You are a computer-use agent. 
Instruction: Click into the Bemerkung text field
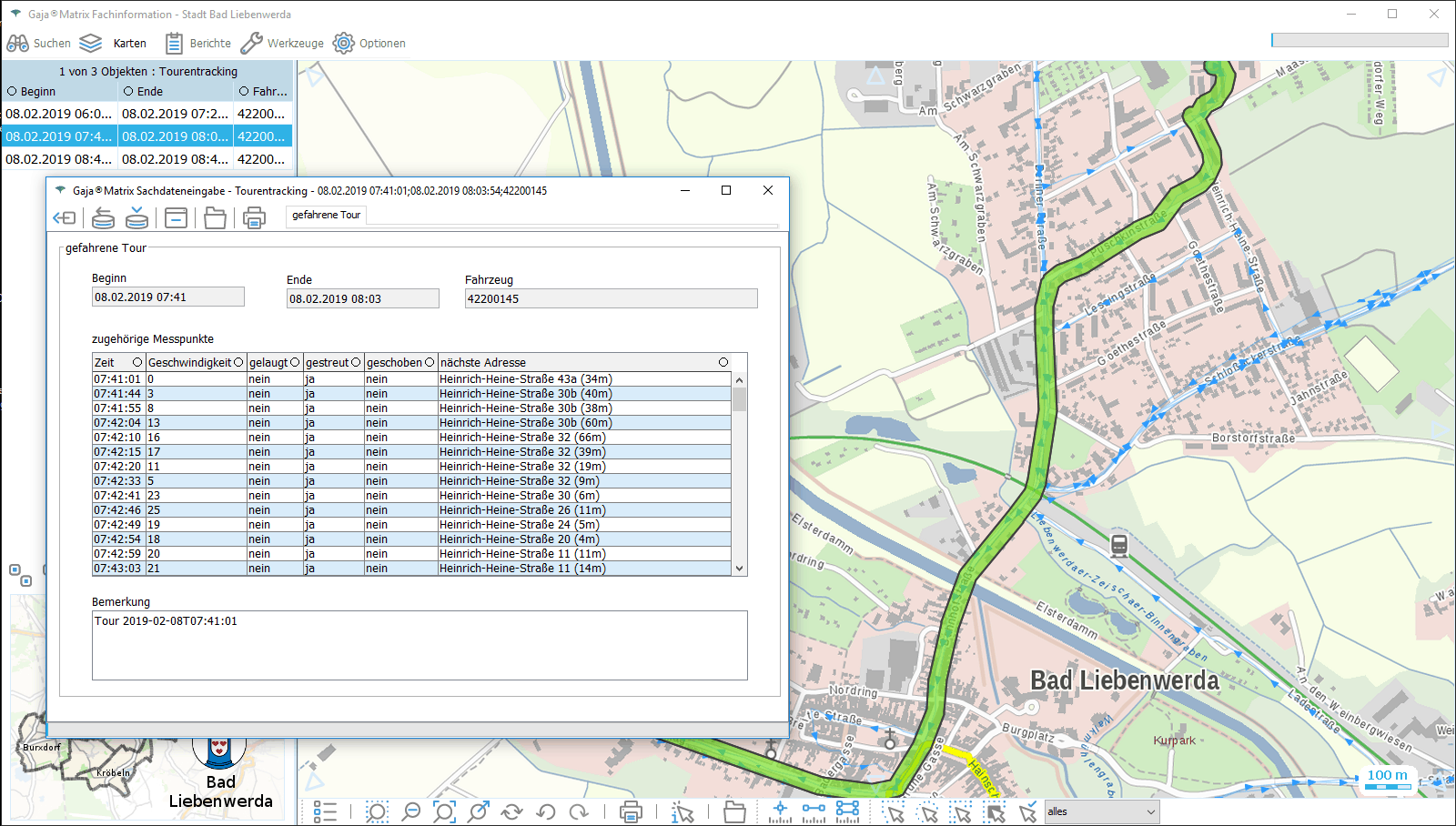point(419,645)
